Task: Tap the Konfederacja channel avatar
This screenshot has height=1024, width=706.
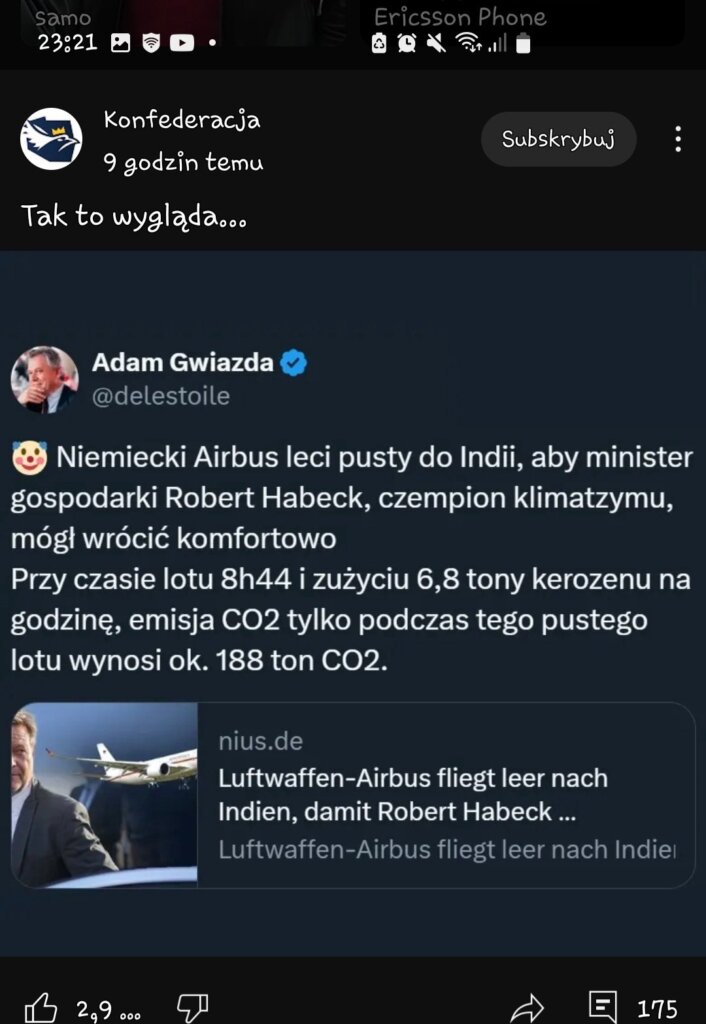Action: tap(51, 139)
